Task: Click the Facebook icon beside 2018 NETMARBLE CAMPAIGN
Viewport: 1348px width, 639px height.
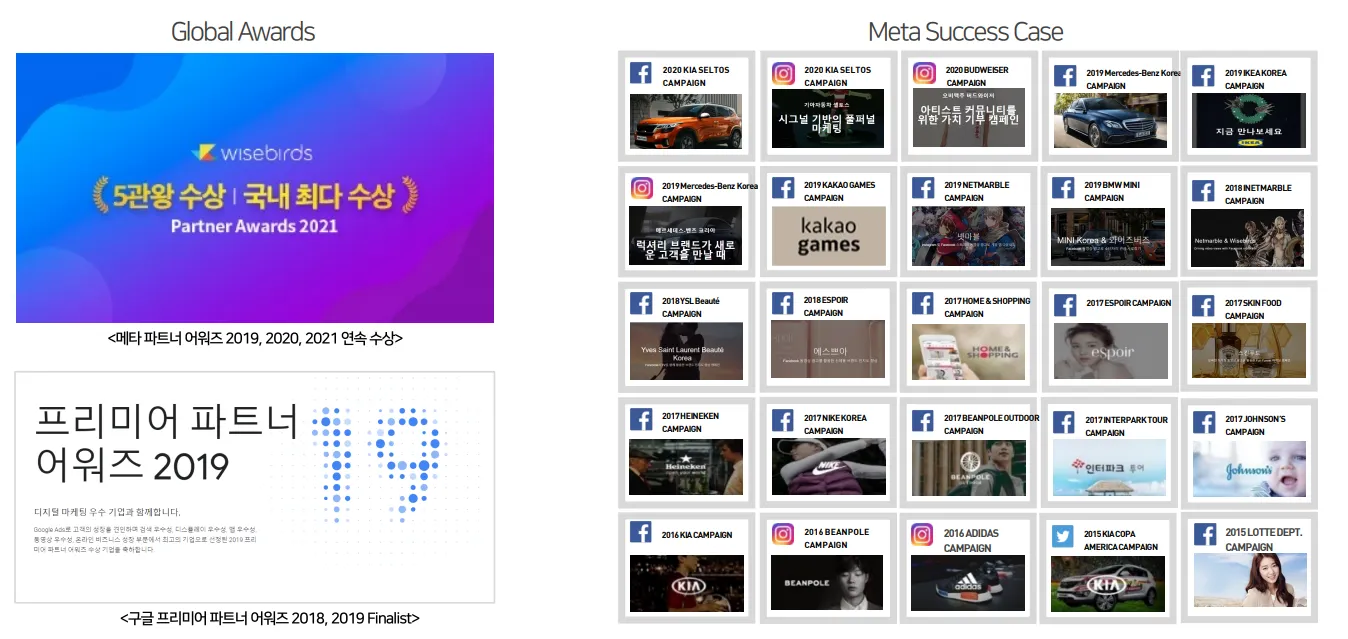Action: pos(1204,190)
